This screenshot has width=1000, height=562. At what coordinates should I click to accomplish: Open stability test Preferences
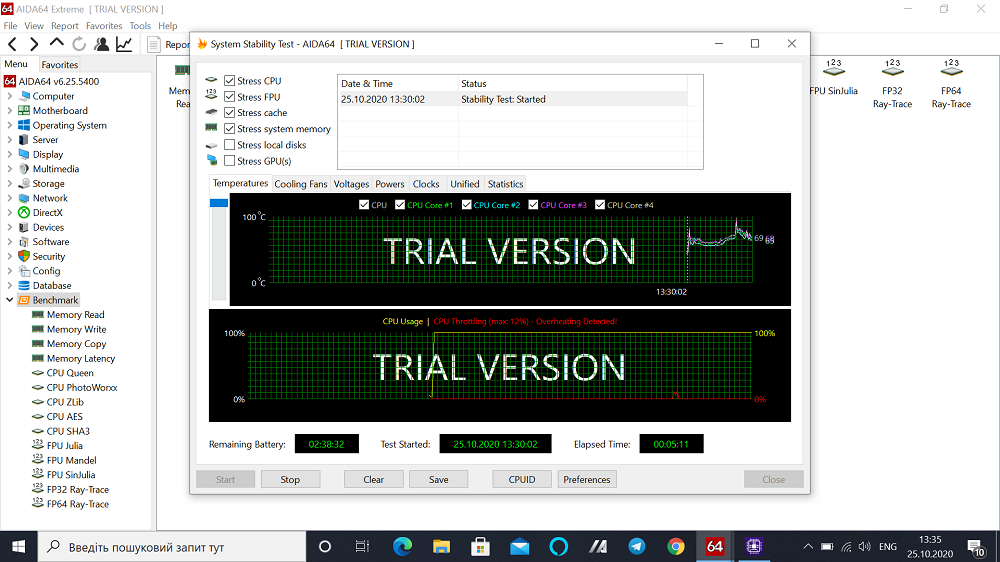[x=587, y=479]
